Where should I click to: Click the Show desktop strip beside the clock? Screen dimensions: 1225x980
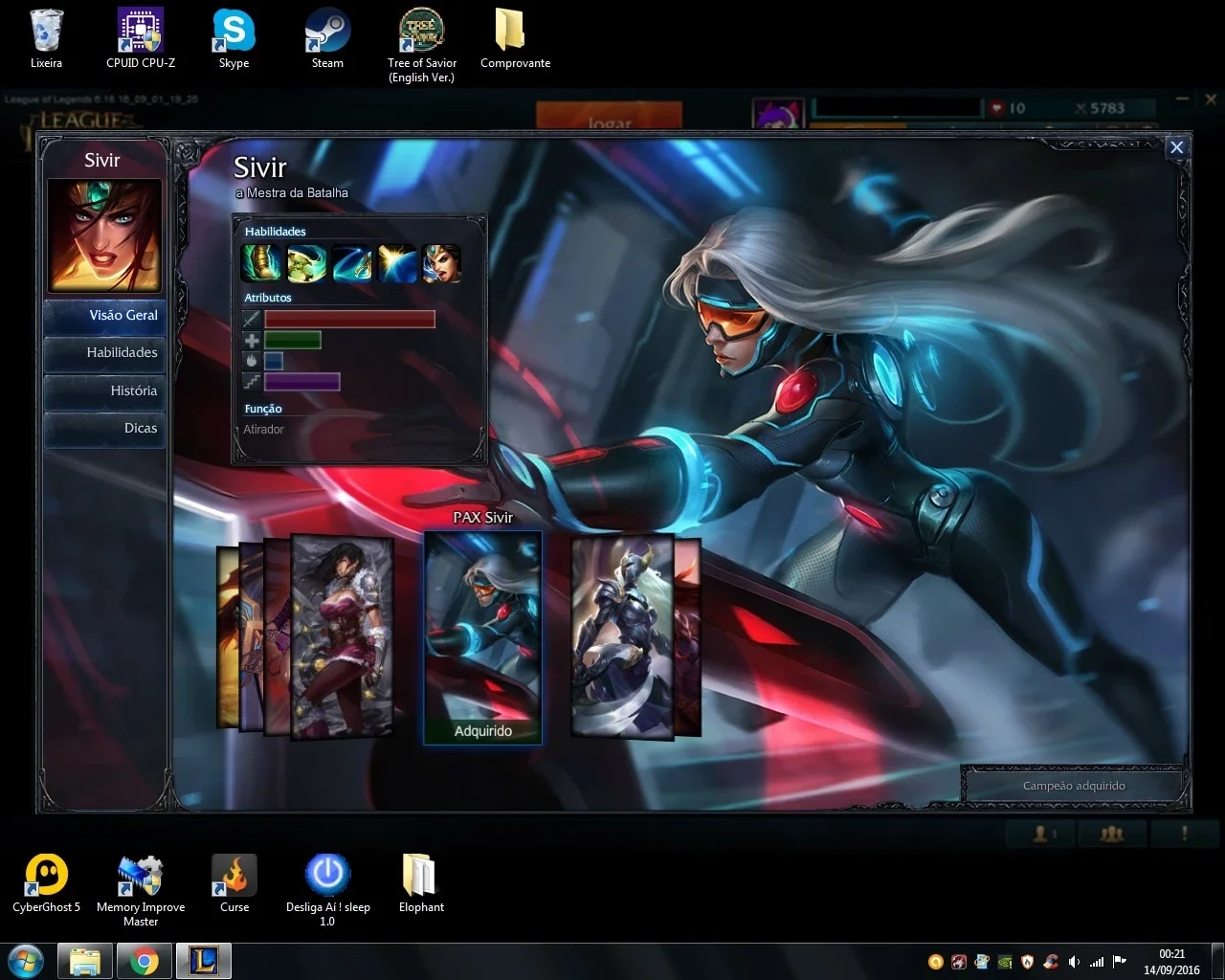[1217, 962]
